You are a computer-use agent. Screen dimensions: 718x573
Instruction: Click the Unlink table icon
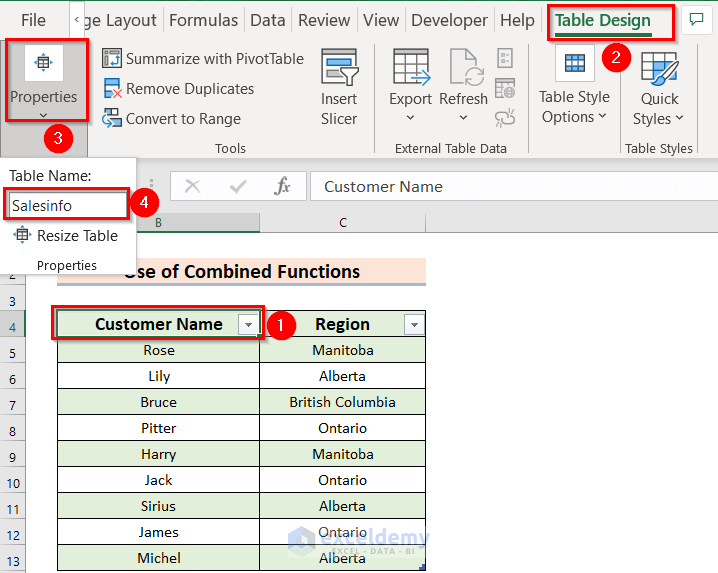click(505, 118)
